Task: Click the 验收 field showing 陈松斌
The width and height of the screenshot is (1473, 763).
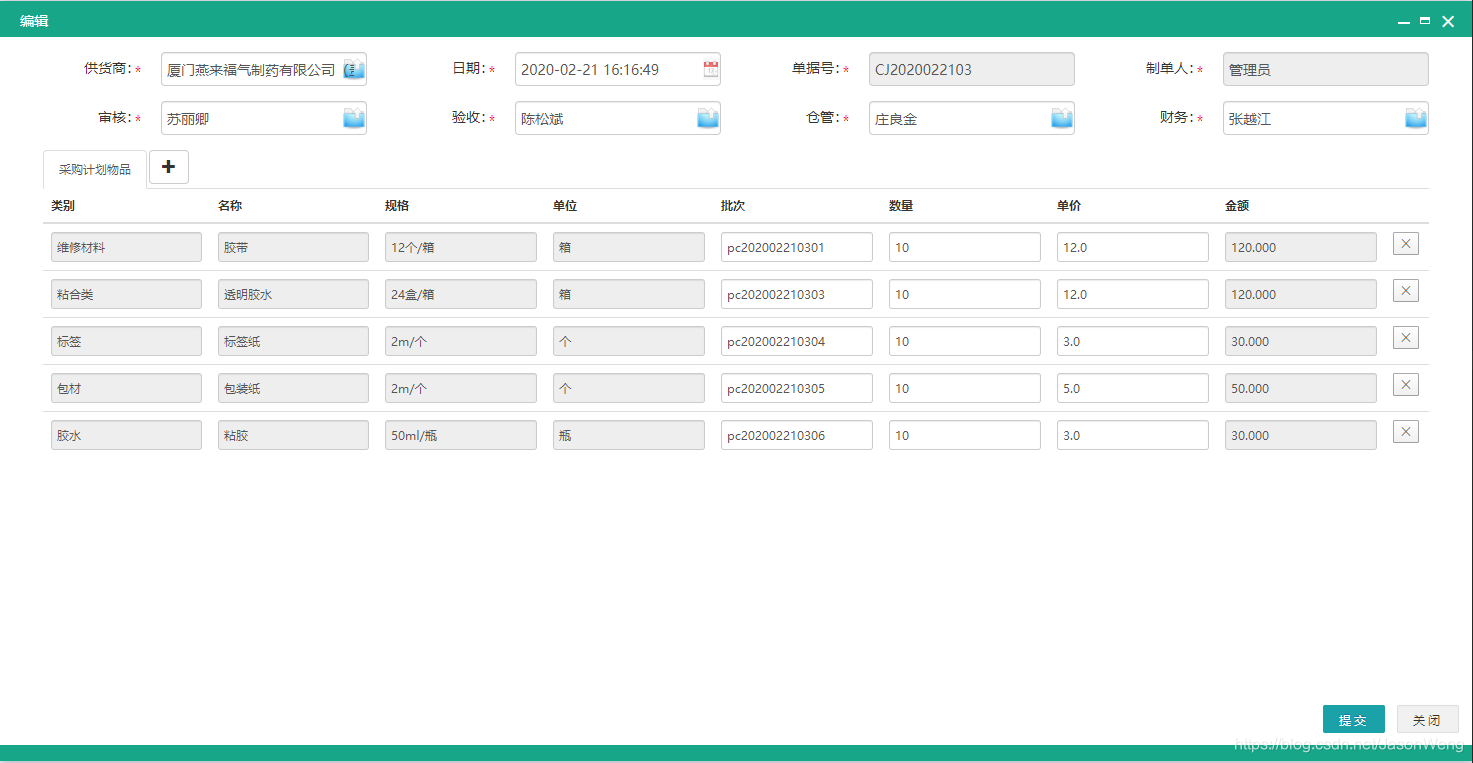Action: (618, 118)
